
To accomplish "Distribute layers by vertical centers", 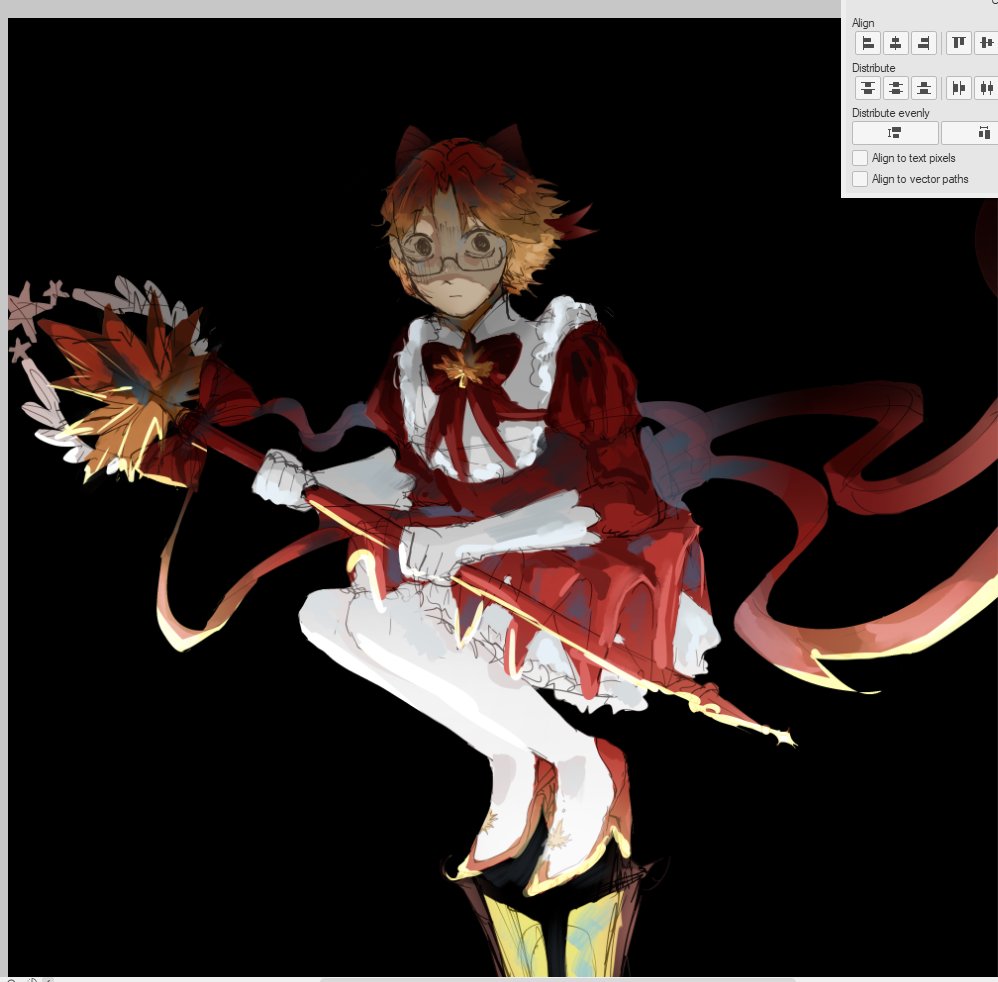I will pos(896,88).
